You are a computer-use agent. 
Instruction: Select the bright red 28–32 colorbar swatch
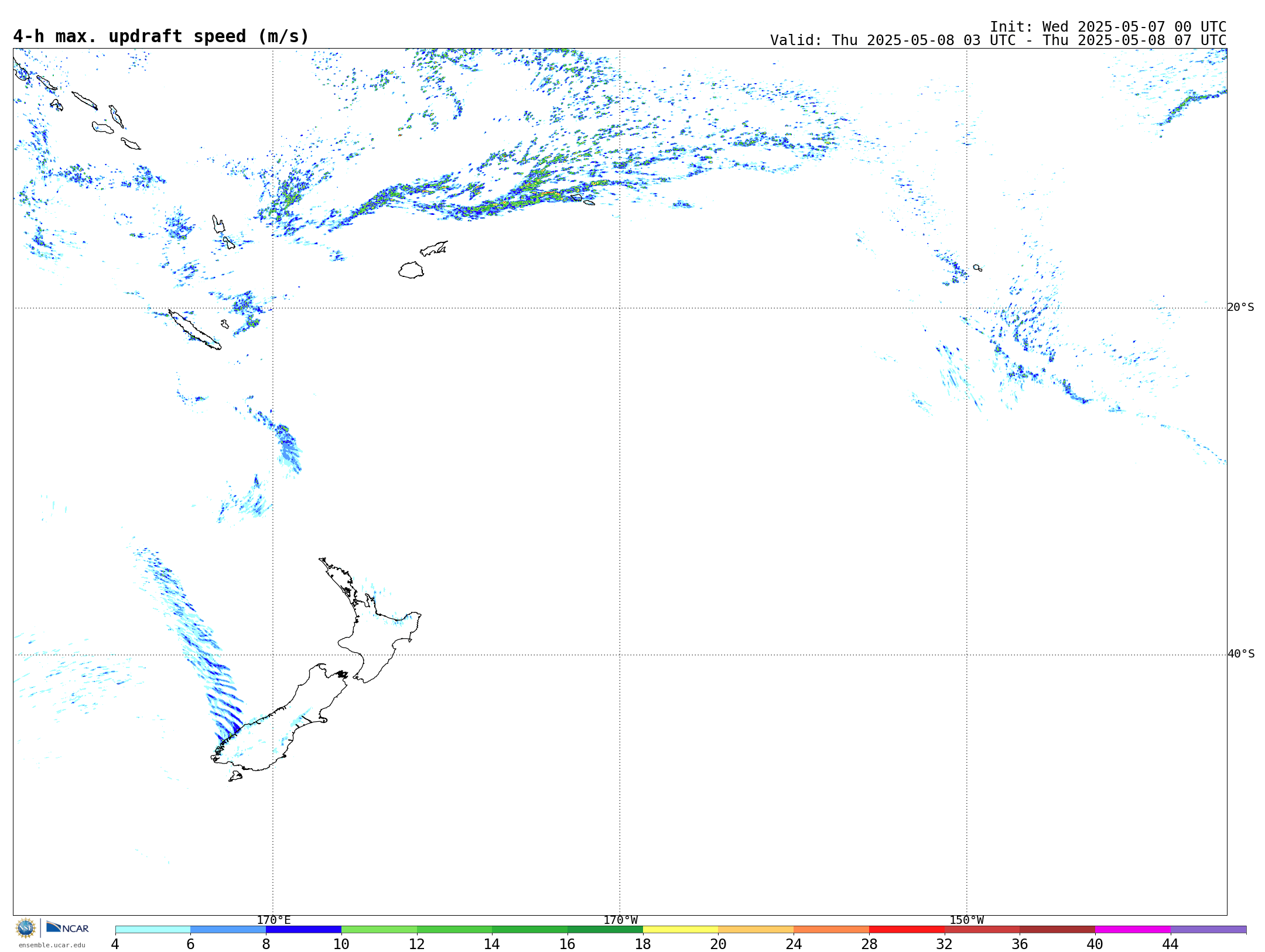pos(907,930)
